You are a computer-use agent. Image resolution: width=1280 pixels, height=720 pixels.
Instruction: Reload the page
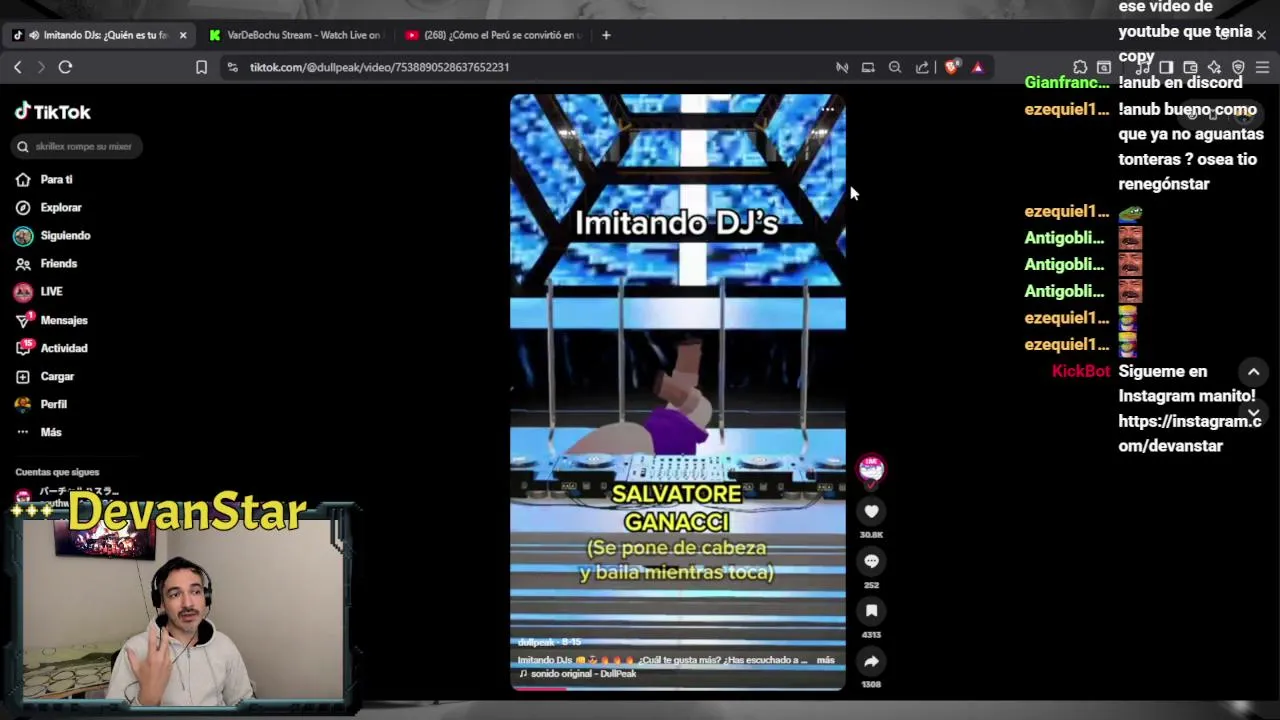(65, 67)
